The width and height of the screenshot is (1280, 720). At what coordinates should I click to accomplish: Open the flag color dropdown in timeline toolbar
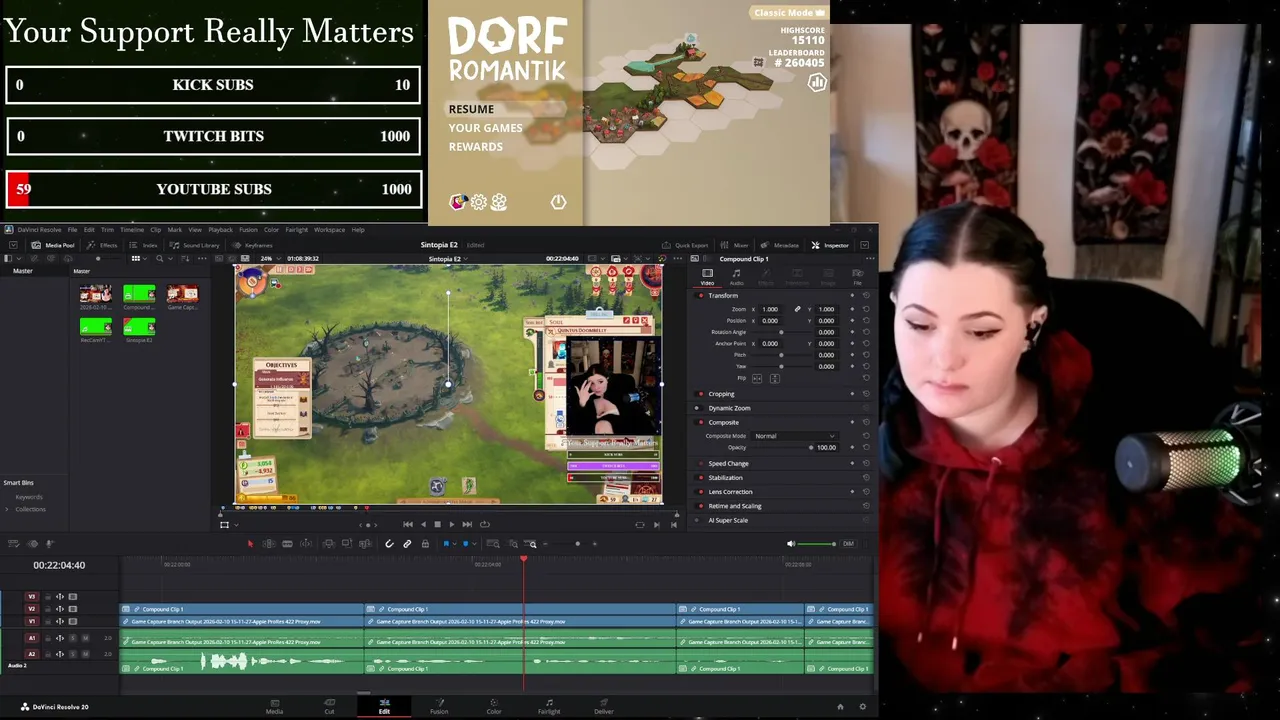point(454,543)
